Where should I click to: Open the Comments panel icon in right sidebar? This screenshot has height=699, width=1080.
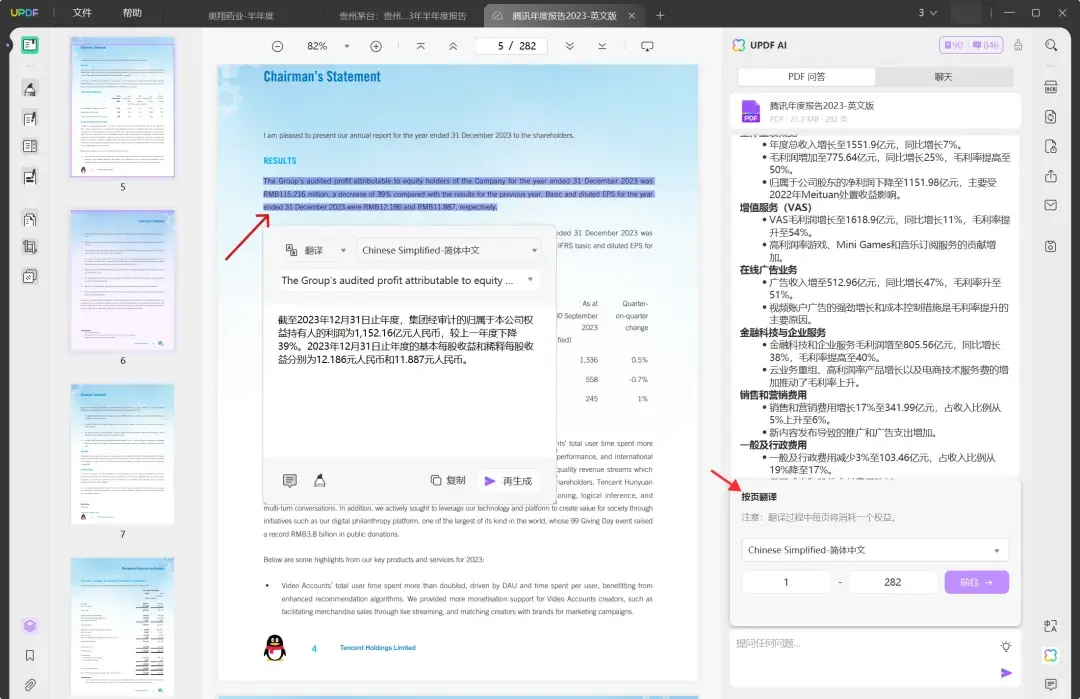(x=1051, y=685)
